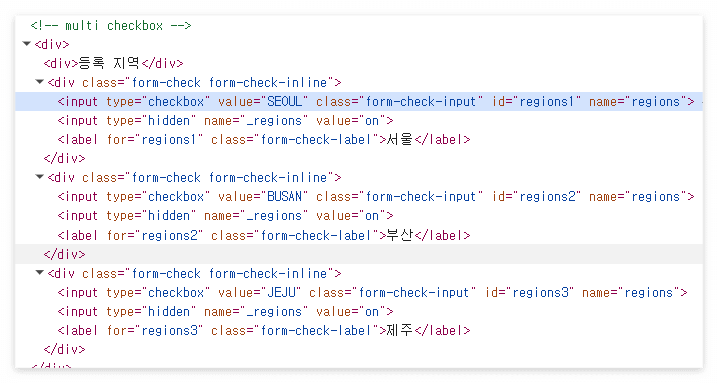Select the label element for regions2
This screenshot has width=718, height=383.
264,235
